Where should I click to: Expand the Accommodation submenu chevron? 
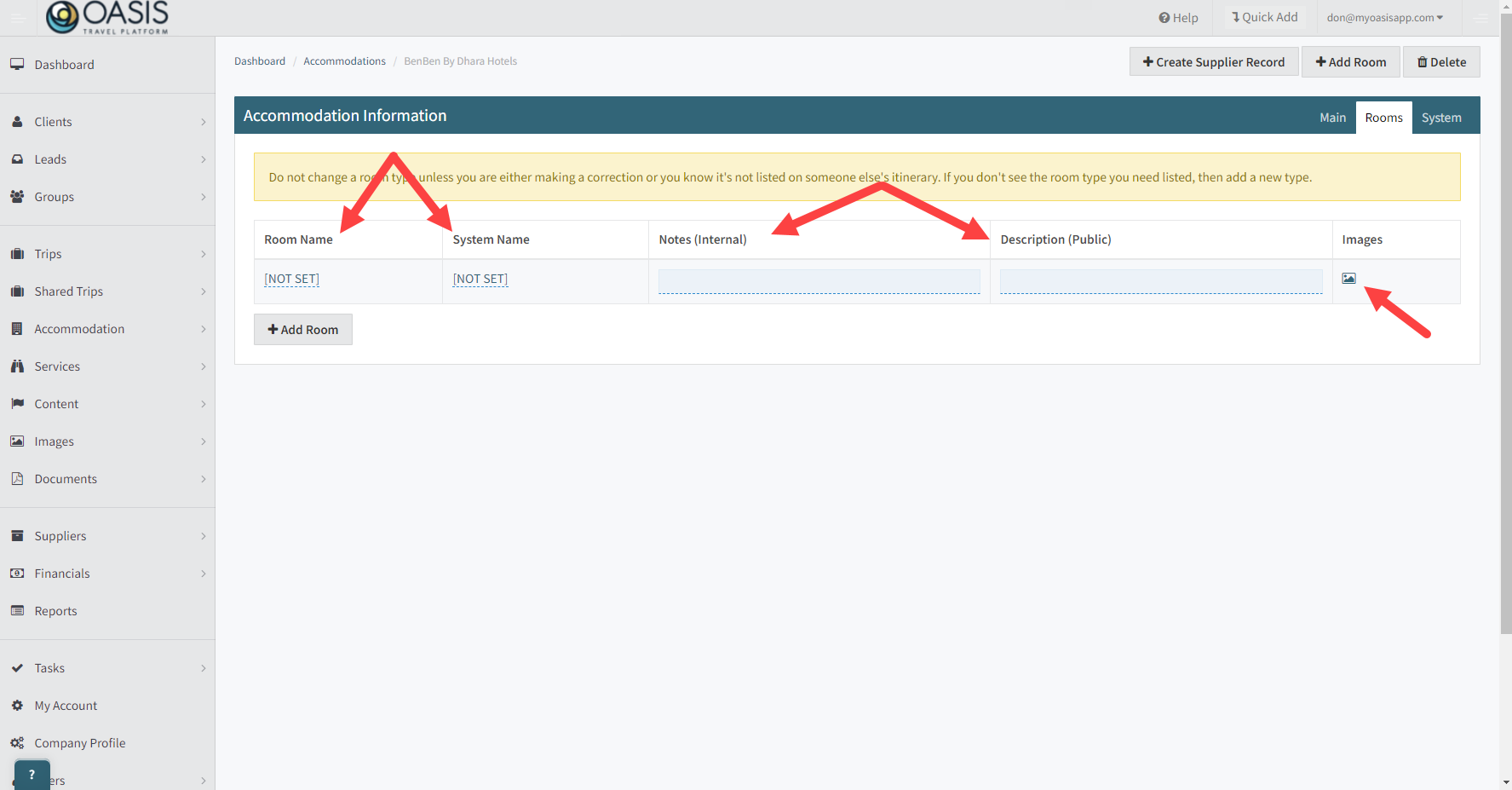[204, 329]
